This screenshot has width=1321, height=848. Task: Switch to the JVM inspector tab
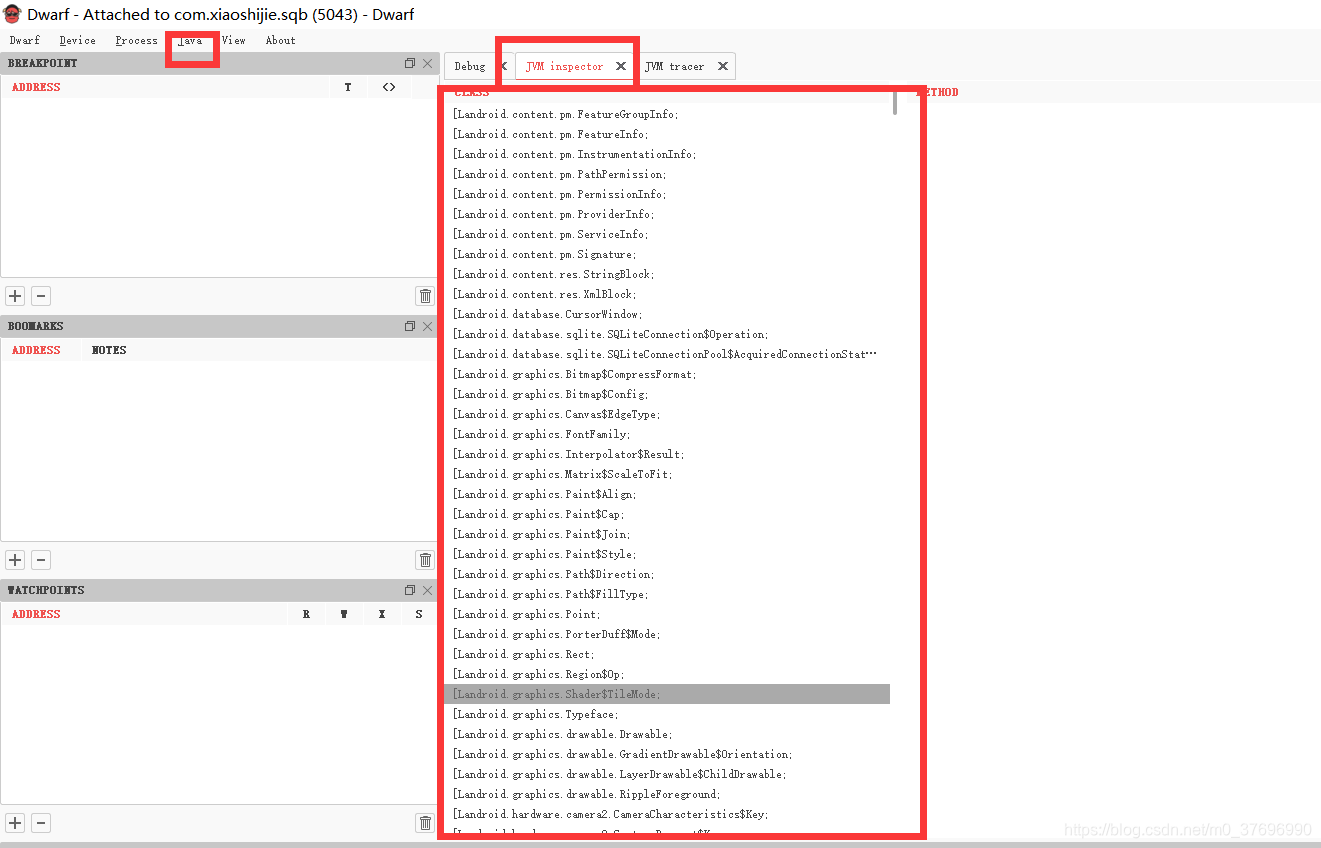click(565, 66)
